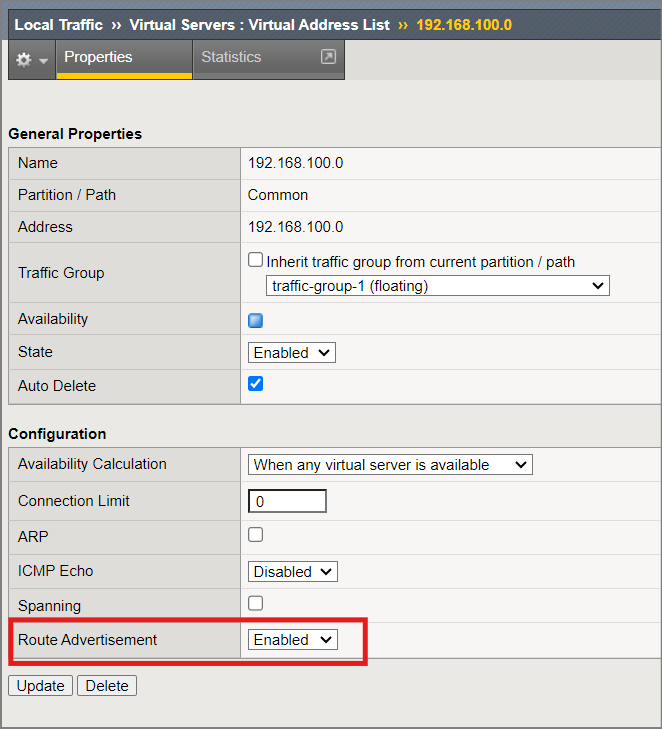Viewport: 662px width, 729px height.
Task: Switch to the Properties tab
Action: click(x=98, y=58)
